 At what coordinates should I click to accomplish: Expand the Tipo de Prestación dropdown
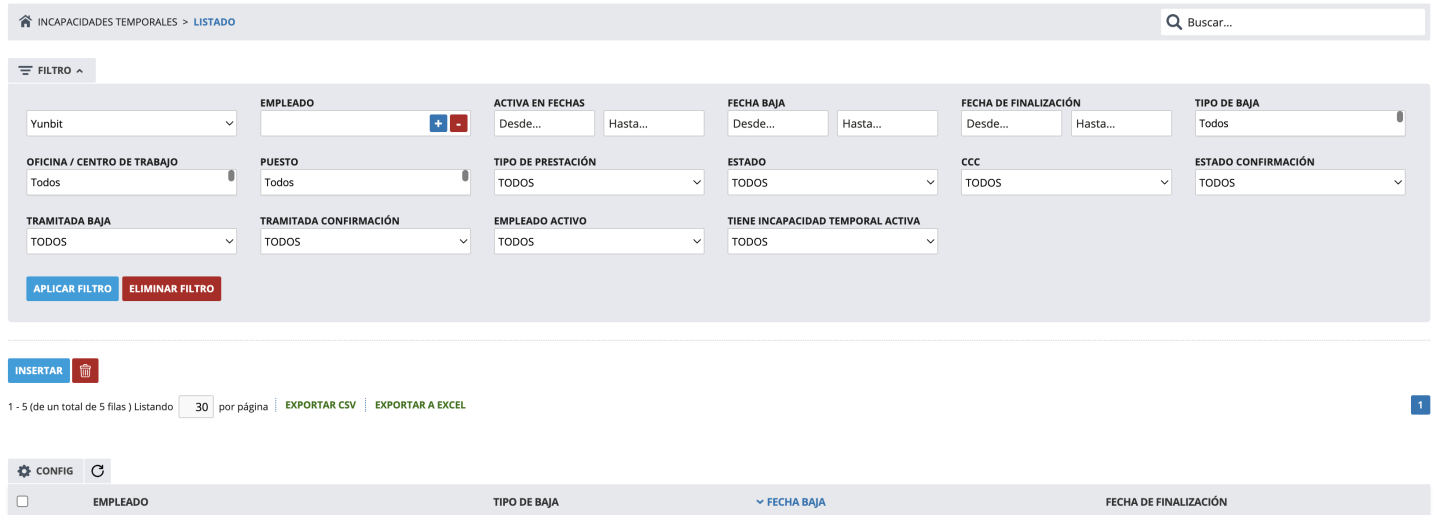599,183
